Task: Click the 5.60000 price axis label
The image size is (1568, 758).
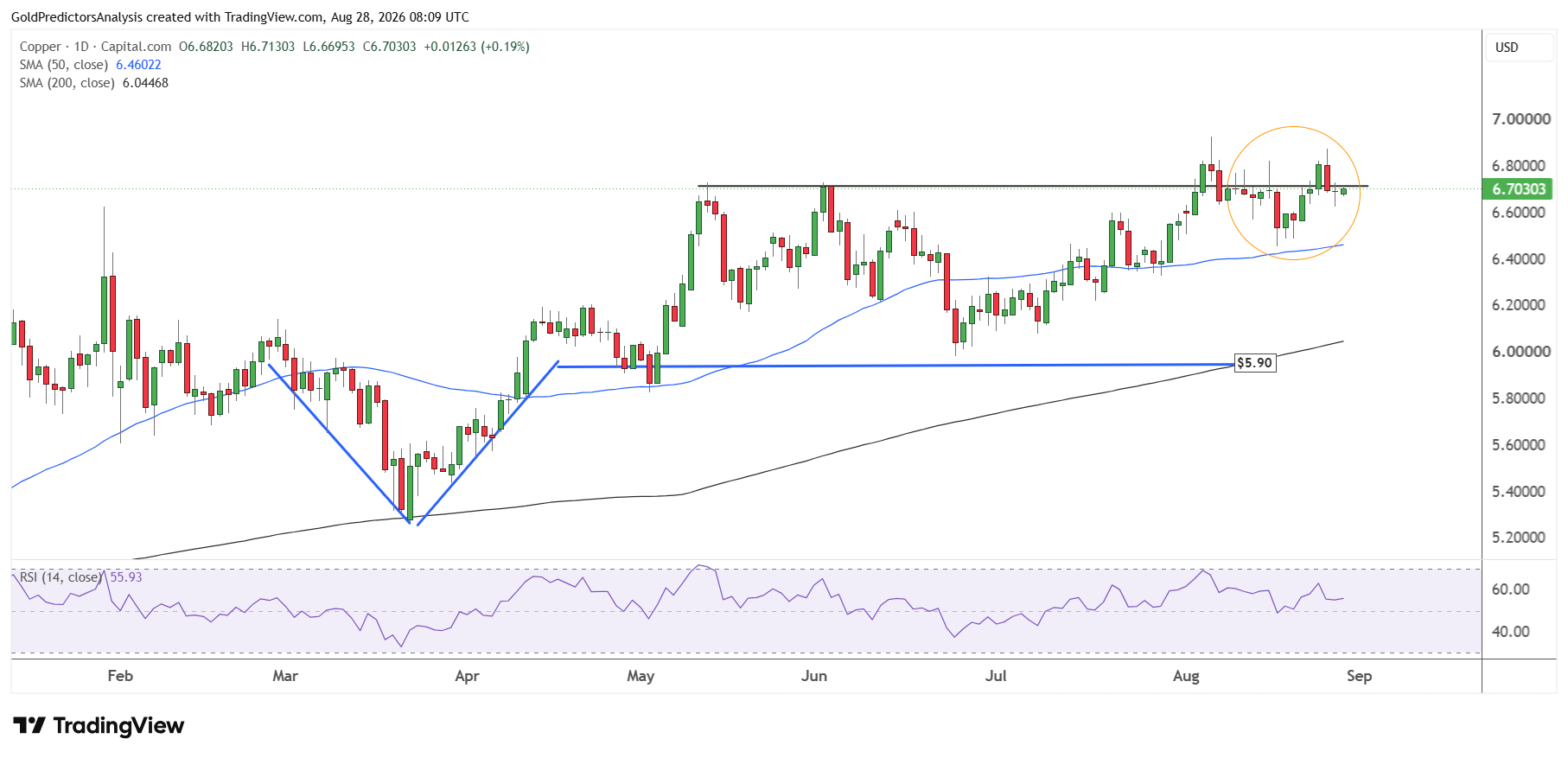Action: point(1520,445)
